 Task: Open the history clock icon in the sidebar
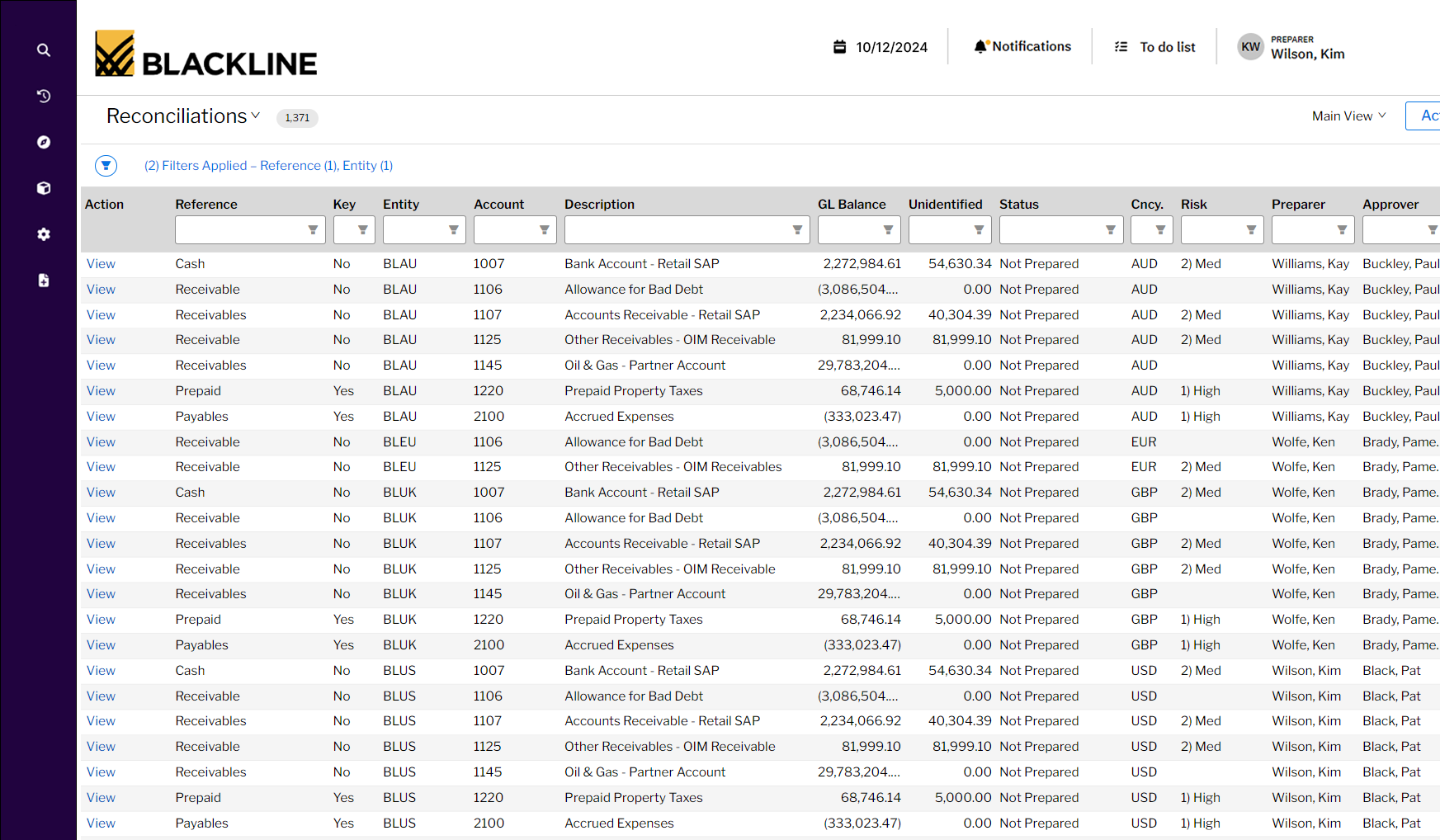click(x=44, y=97)
